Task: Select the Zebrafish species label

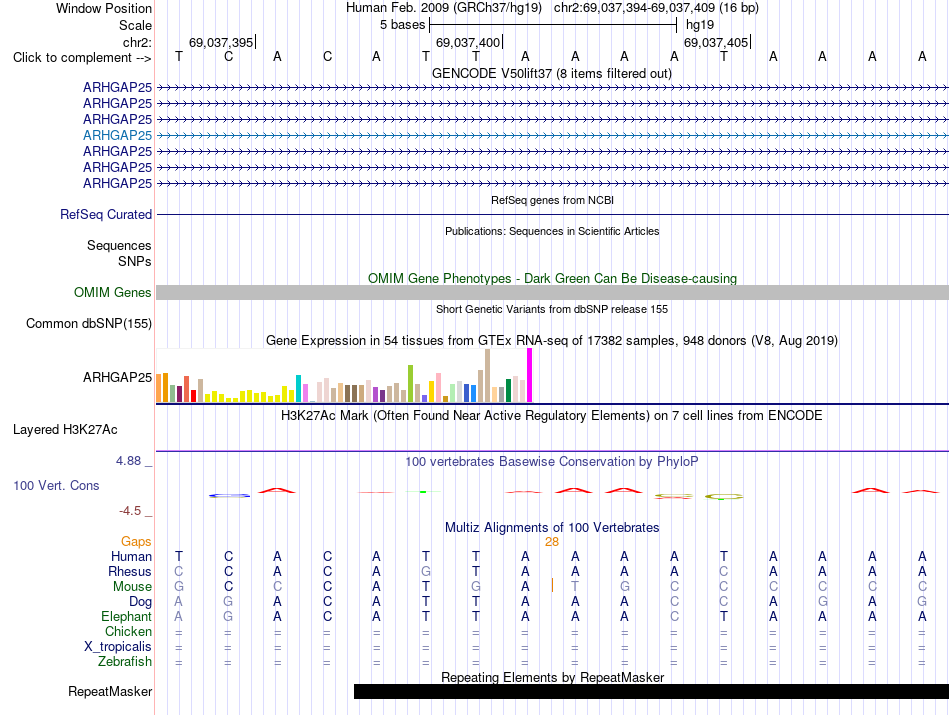Action: tap(125, 662)
